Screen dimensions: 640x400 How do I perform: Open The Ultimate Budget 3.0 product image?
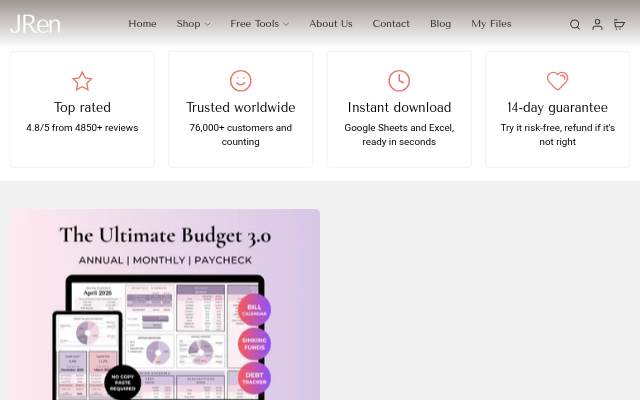coord(165,304)
